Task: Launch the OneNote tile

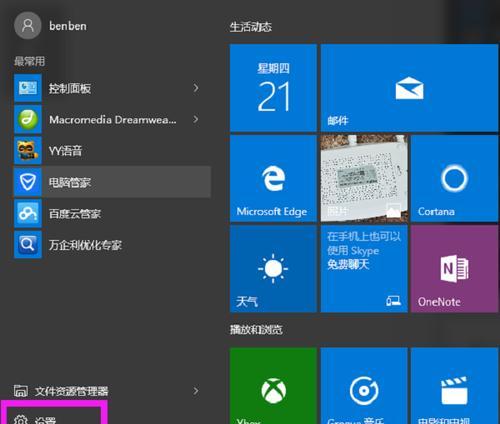Action: coord(455,269)
